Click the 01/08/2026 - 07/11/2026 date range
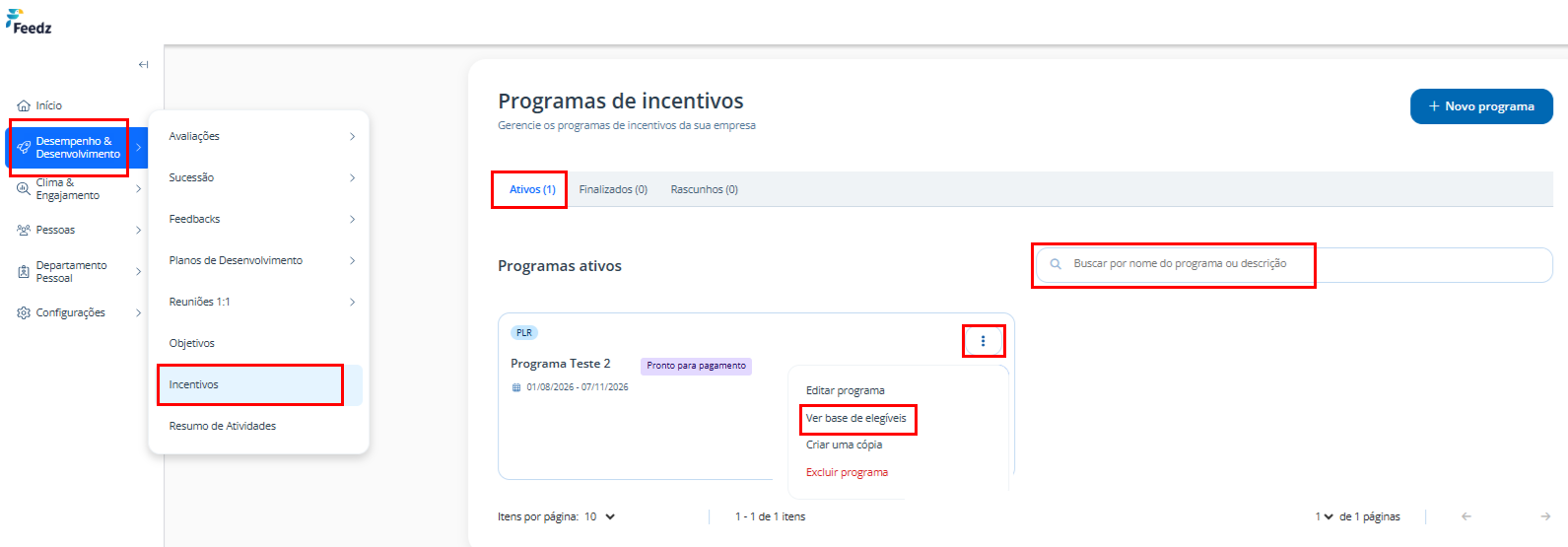This screenshot has height=547, width=1568. 578,387
